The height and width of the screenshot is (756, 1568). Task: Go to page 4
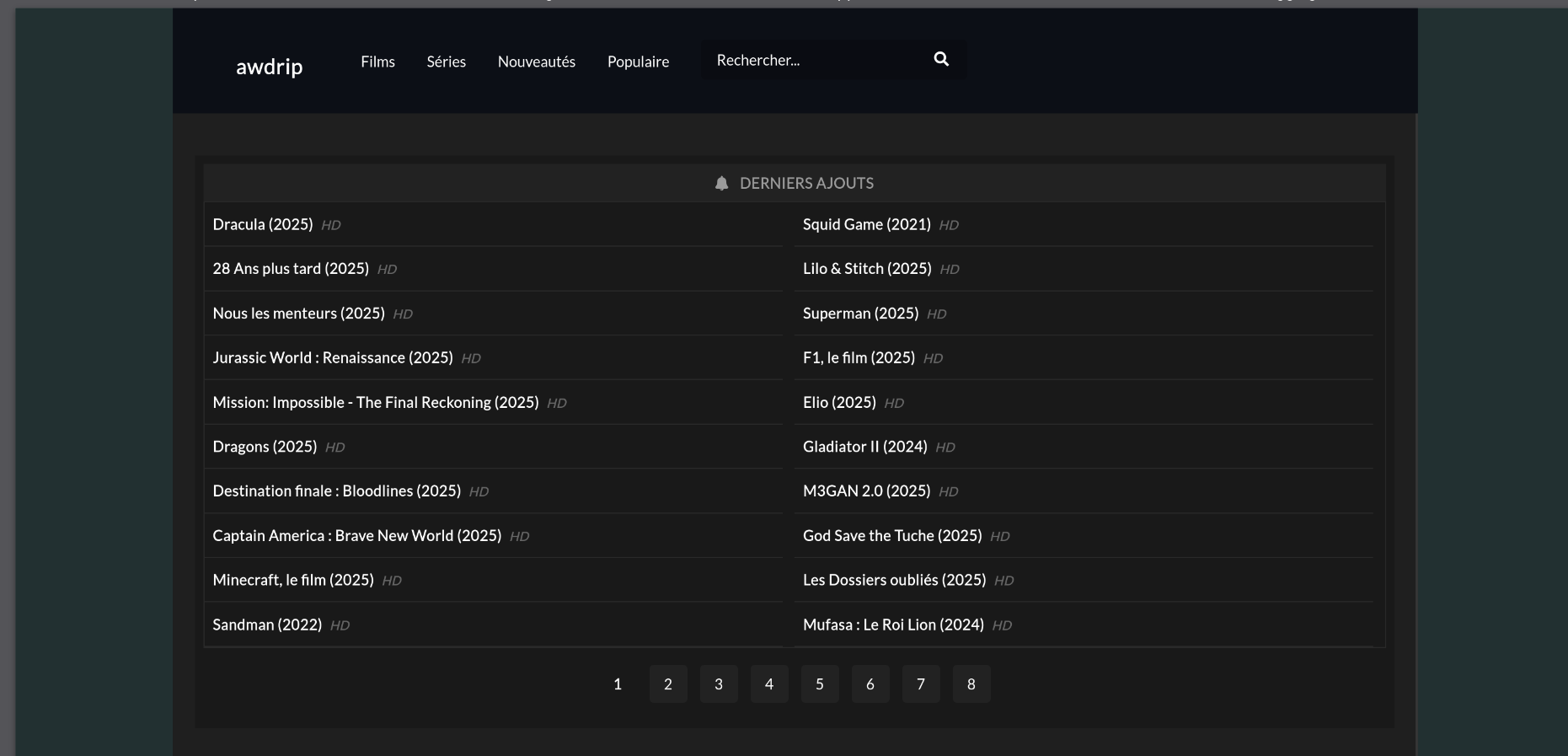(x=769, y=684)
